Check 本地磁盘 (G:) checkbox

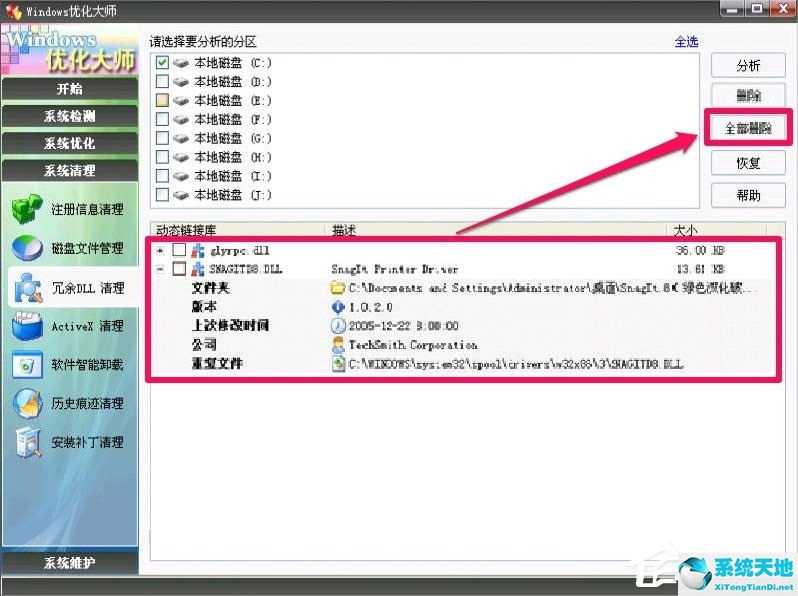pyautogui.click(x=162, y=138)
